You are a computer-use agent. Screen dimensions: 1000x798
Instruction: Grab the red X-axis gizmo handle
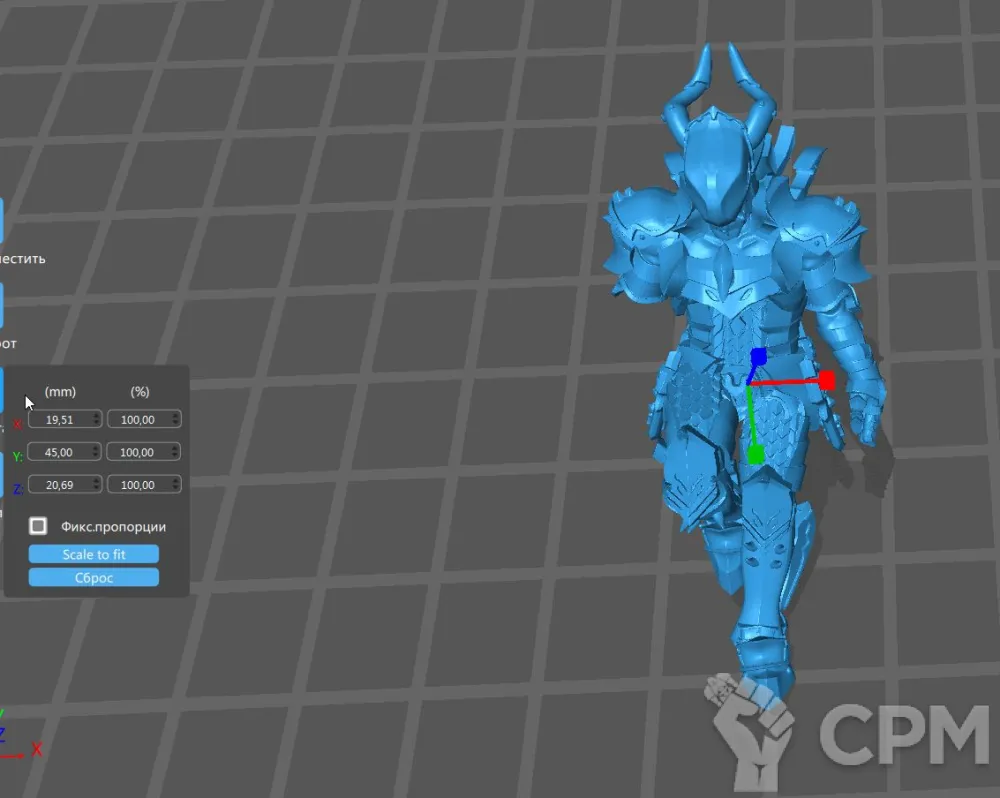pyautogui.click(x=827, y=380)
